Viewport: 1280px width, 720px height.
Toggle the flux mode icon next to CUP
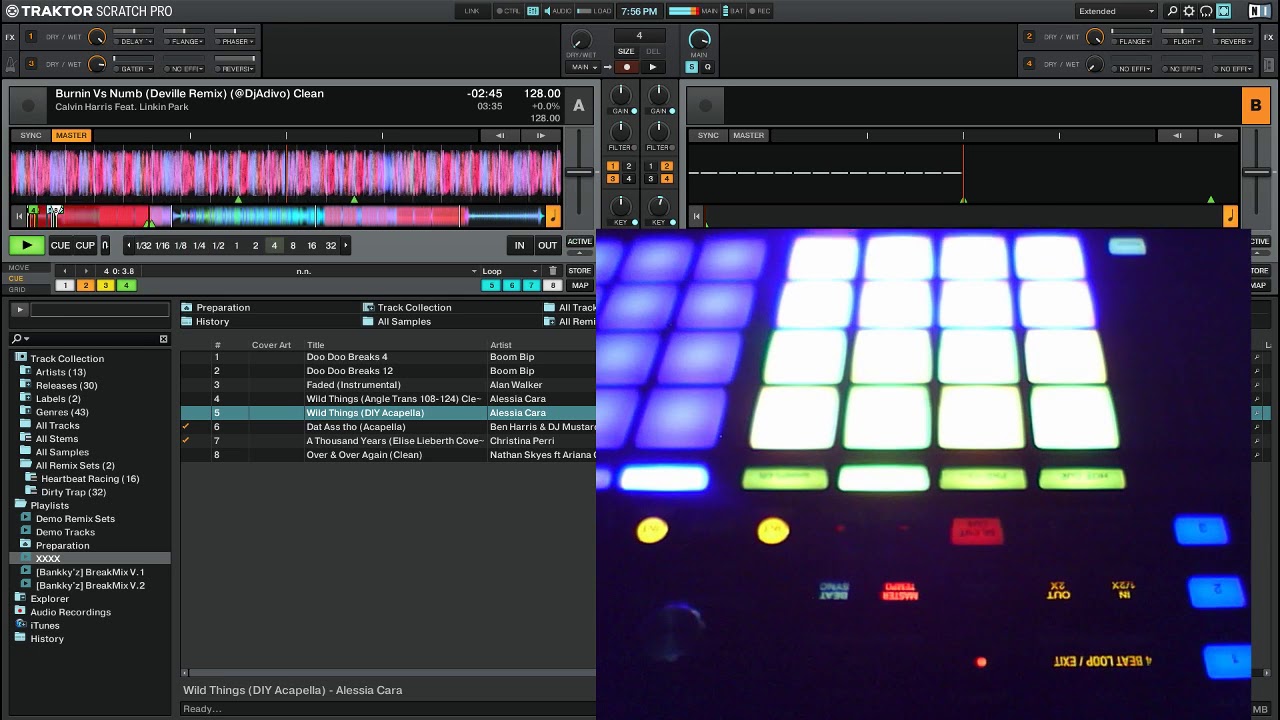(105, 245)
